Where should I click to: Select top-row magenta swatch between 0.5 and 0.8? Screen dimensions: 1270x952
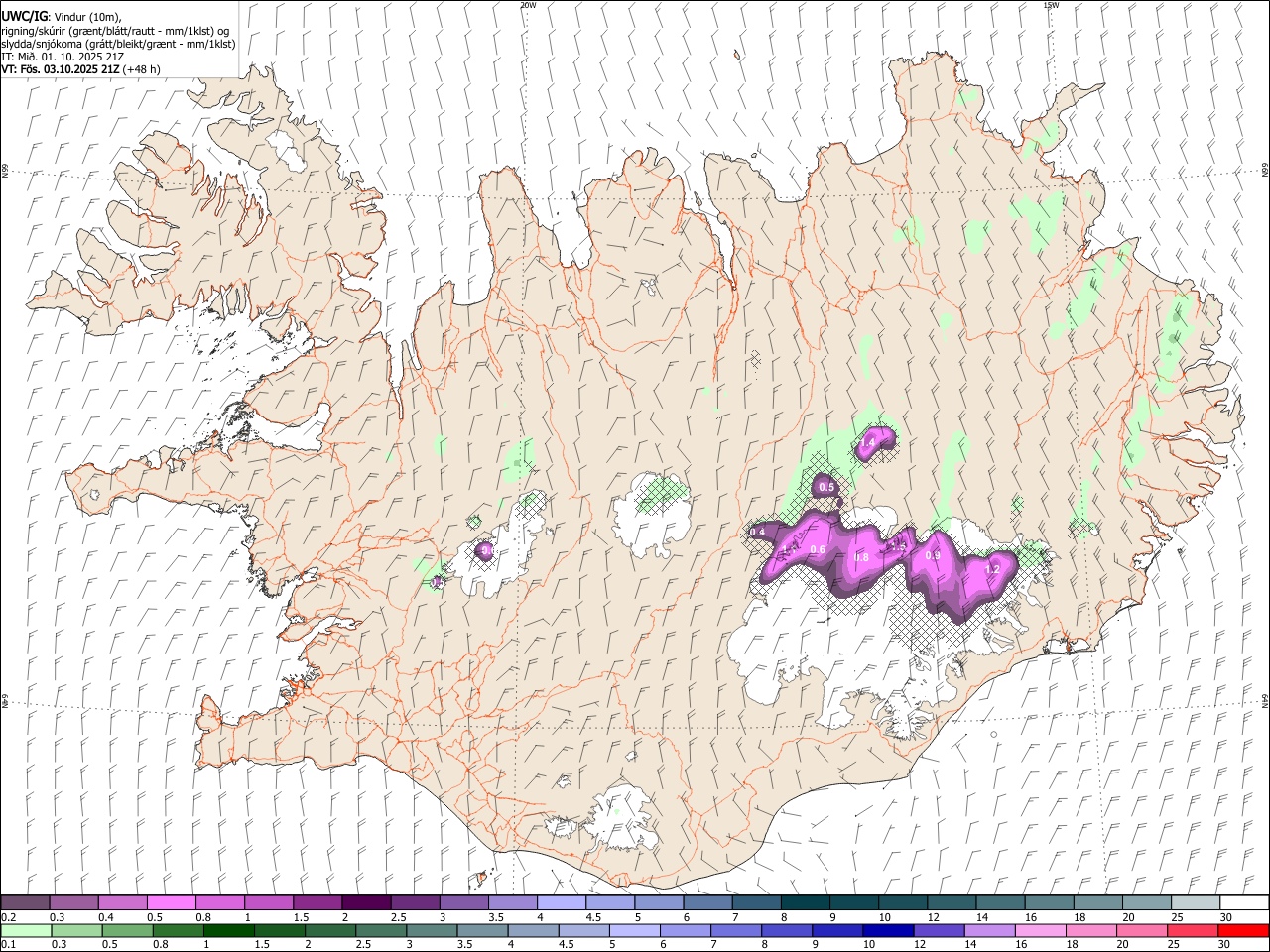tap(172, 902)
